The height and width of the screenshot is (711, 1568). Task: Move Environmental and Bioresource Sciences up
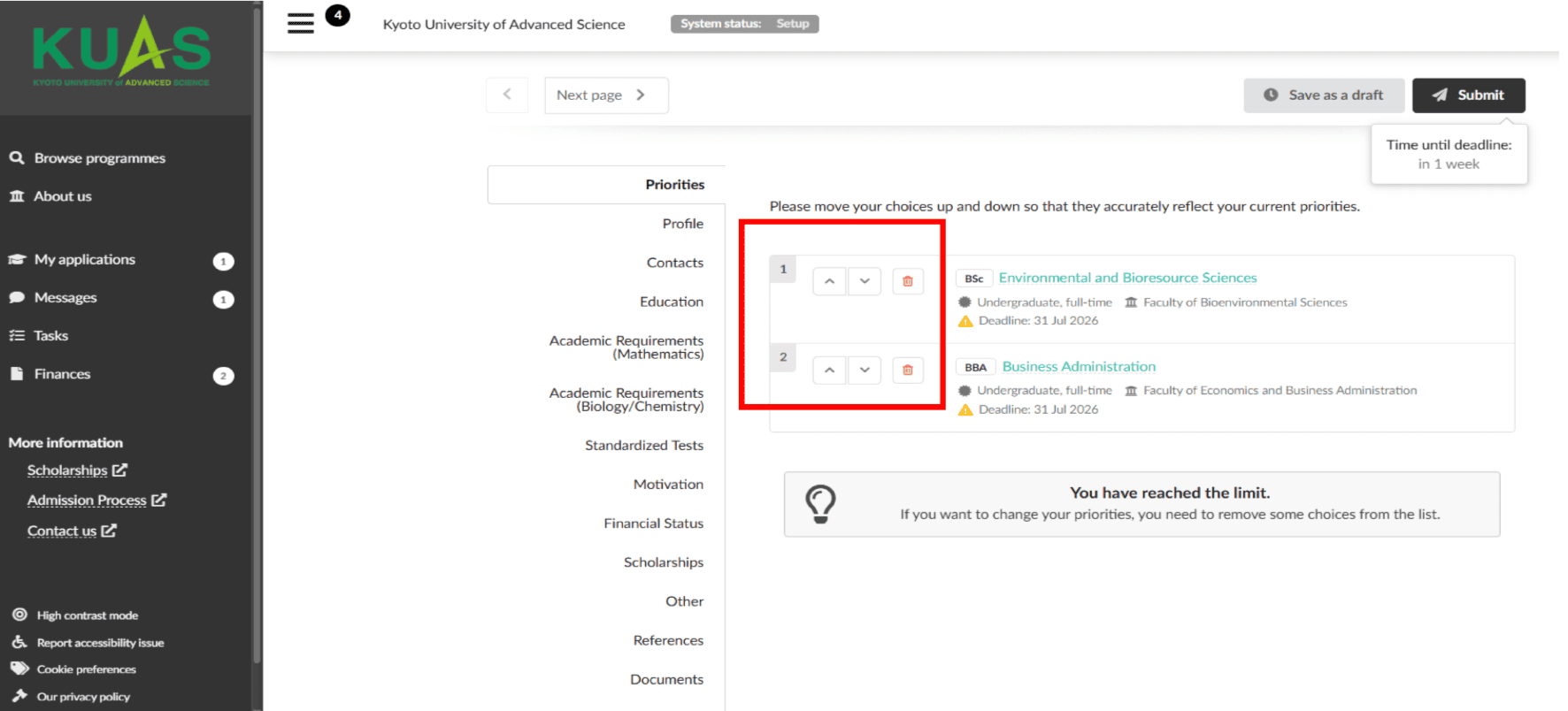[x=829, y=281]
